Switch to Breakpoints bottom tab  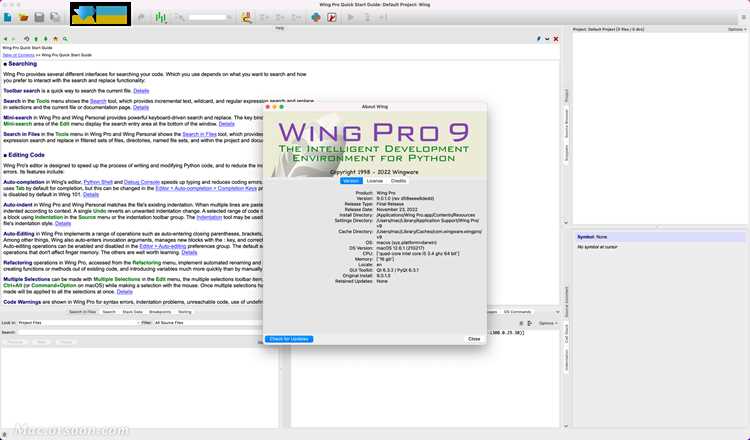(160, 312)
